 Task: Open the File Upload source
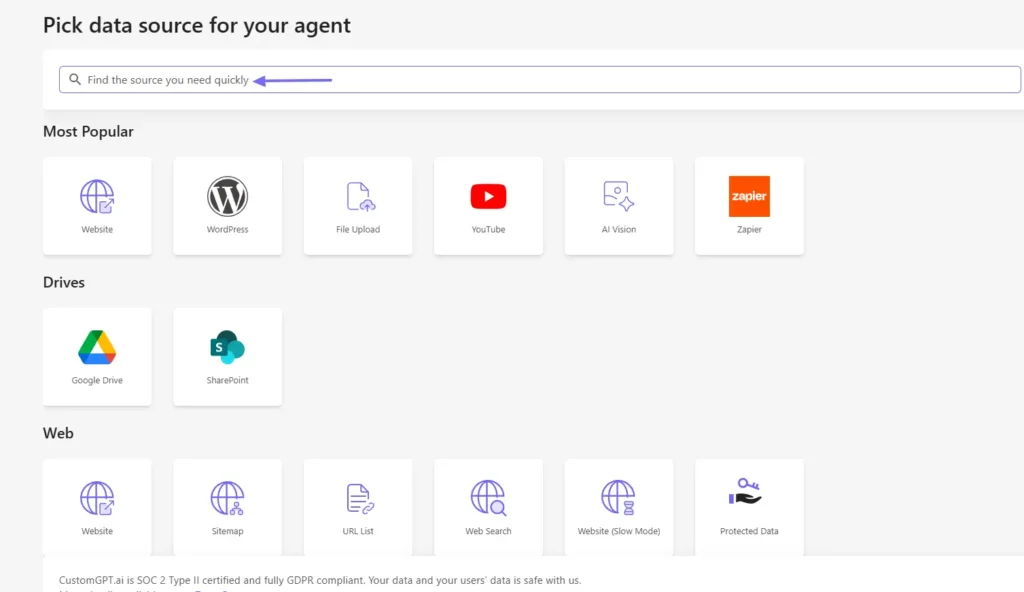pos(358,206)
